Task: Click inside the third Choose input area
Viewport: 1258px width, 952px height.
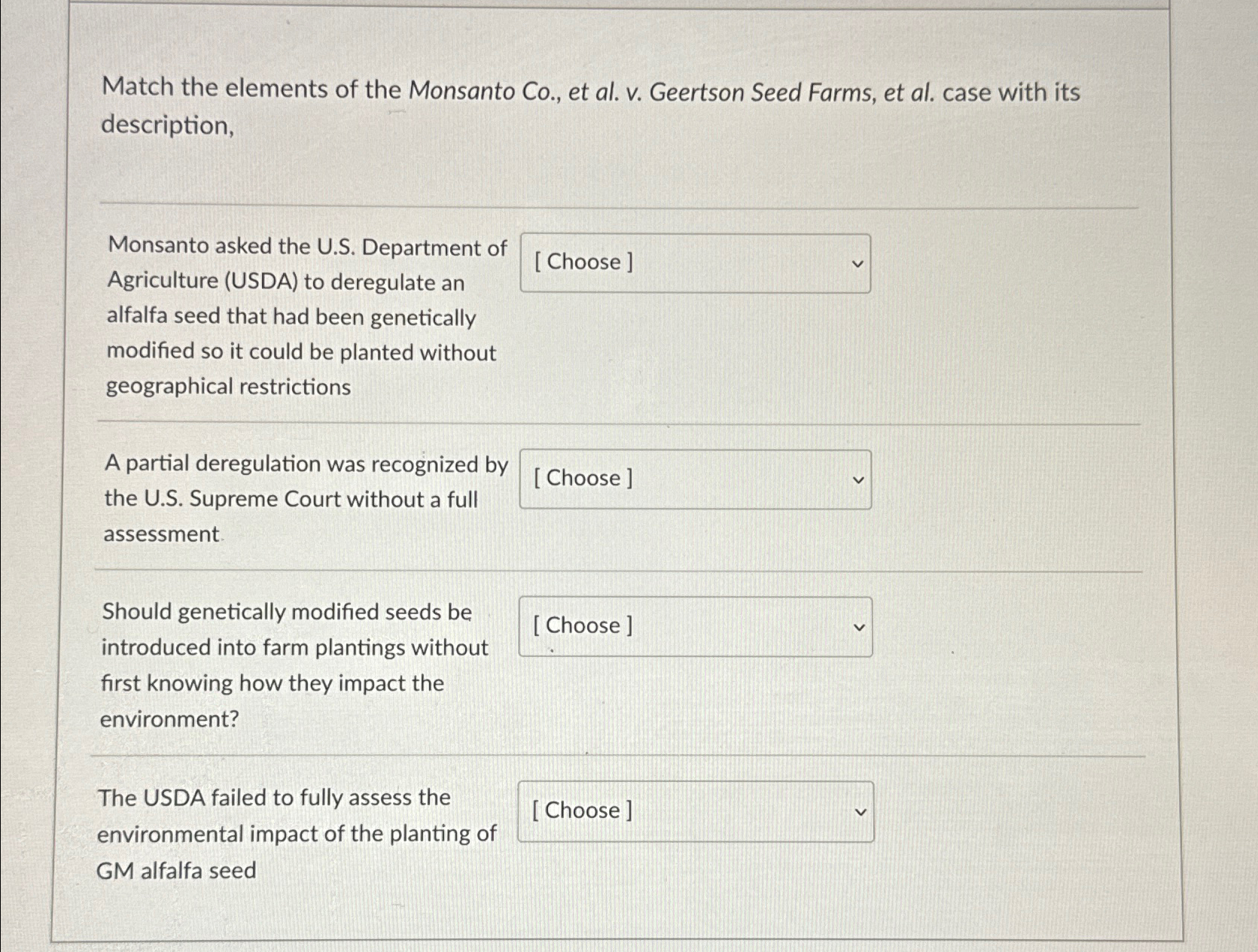Action: tap(640, 626)
